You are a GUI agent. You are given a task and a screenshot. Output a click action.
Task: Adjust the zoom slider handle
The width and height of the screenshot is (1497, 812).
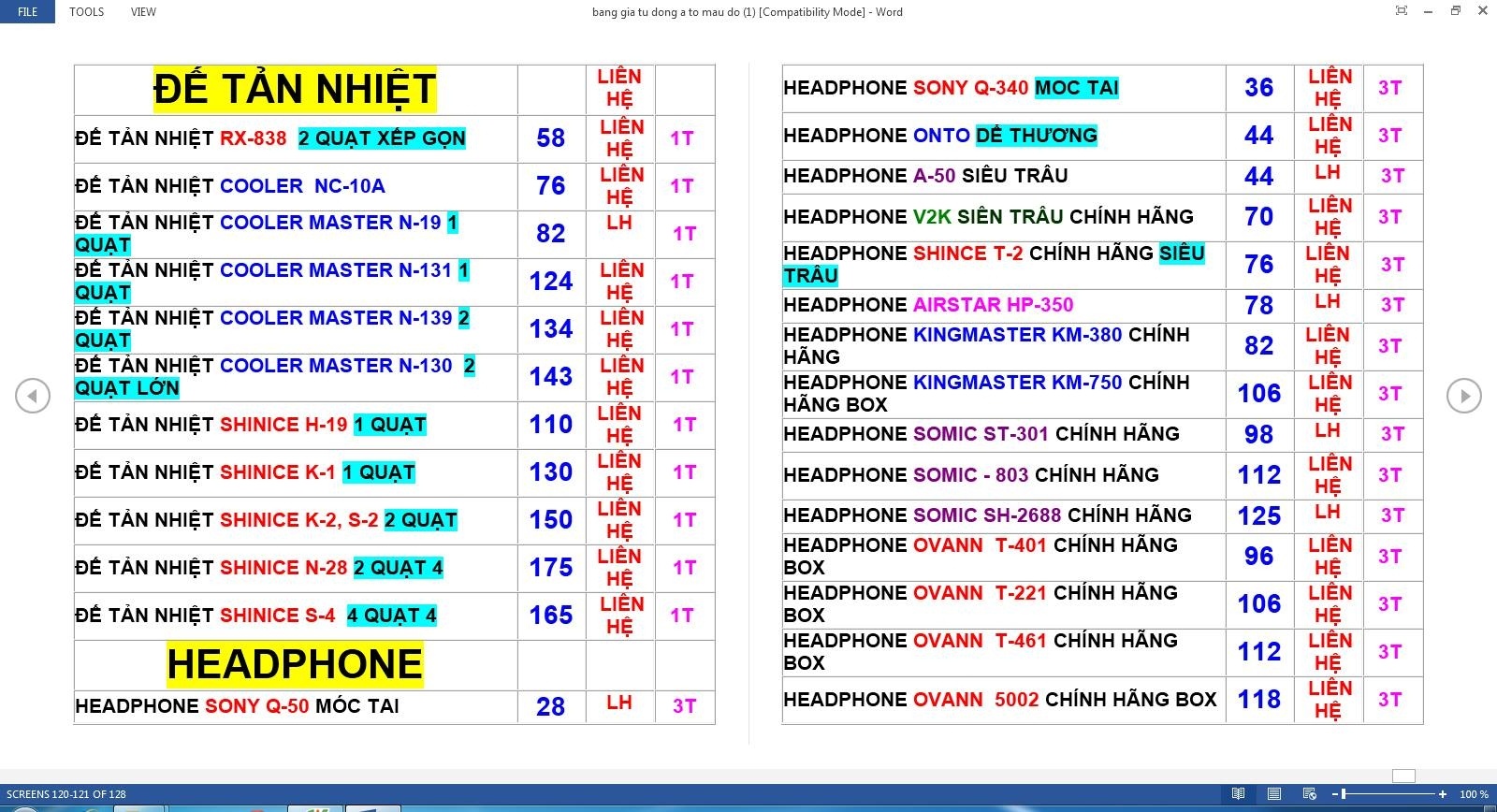[1344, 793]
